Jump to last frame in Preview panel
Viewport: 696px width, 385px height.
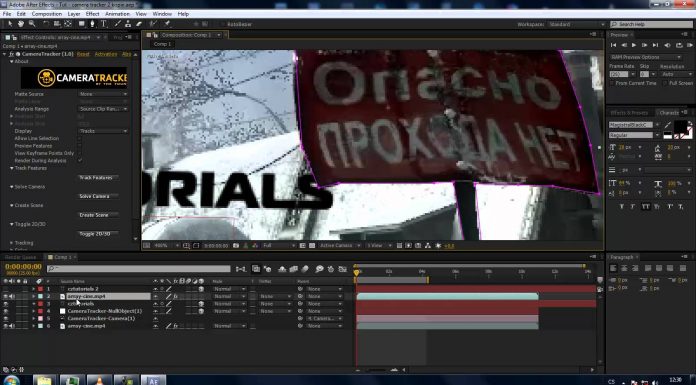click(655, 45)
